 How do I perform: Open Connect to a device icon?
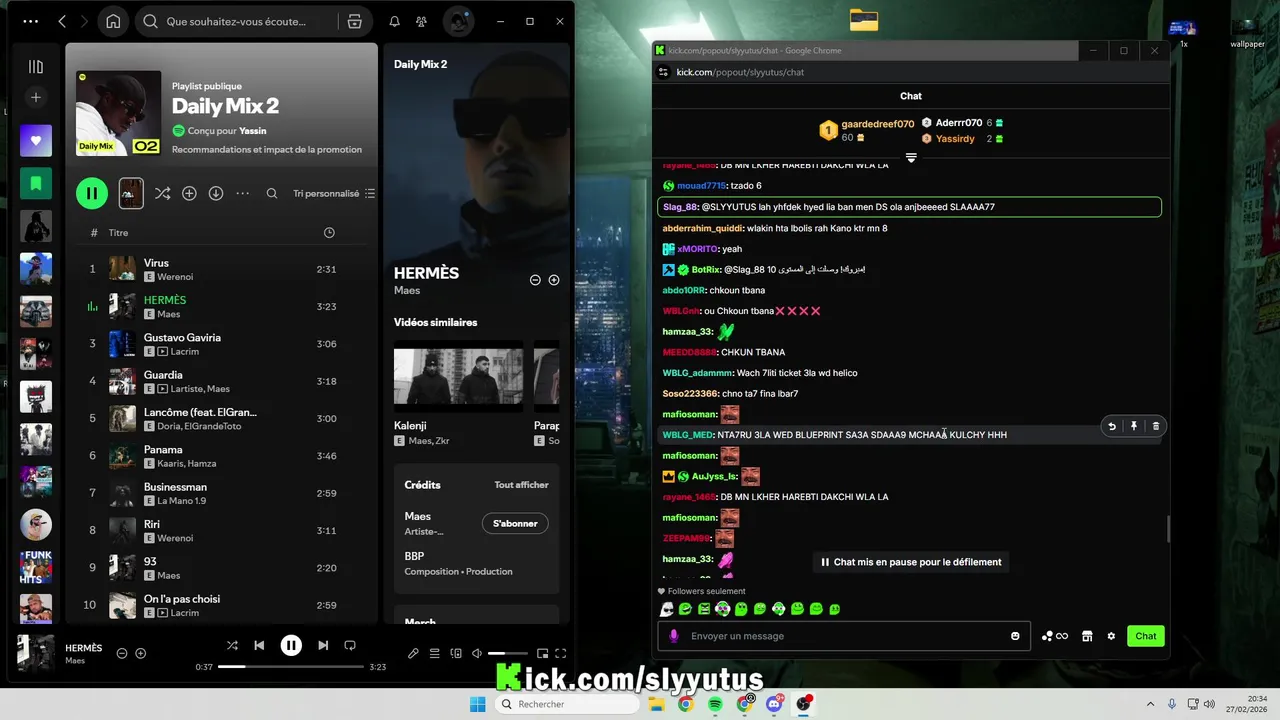tap(456, 653)
